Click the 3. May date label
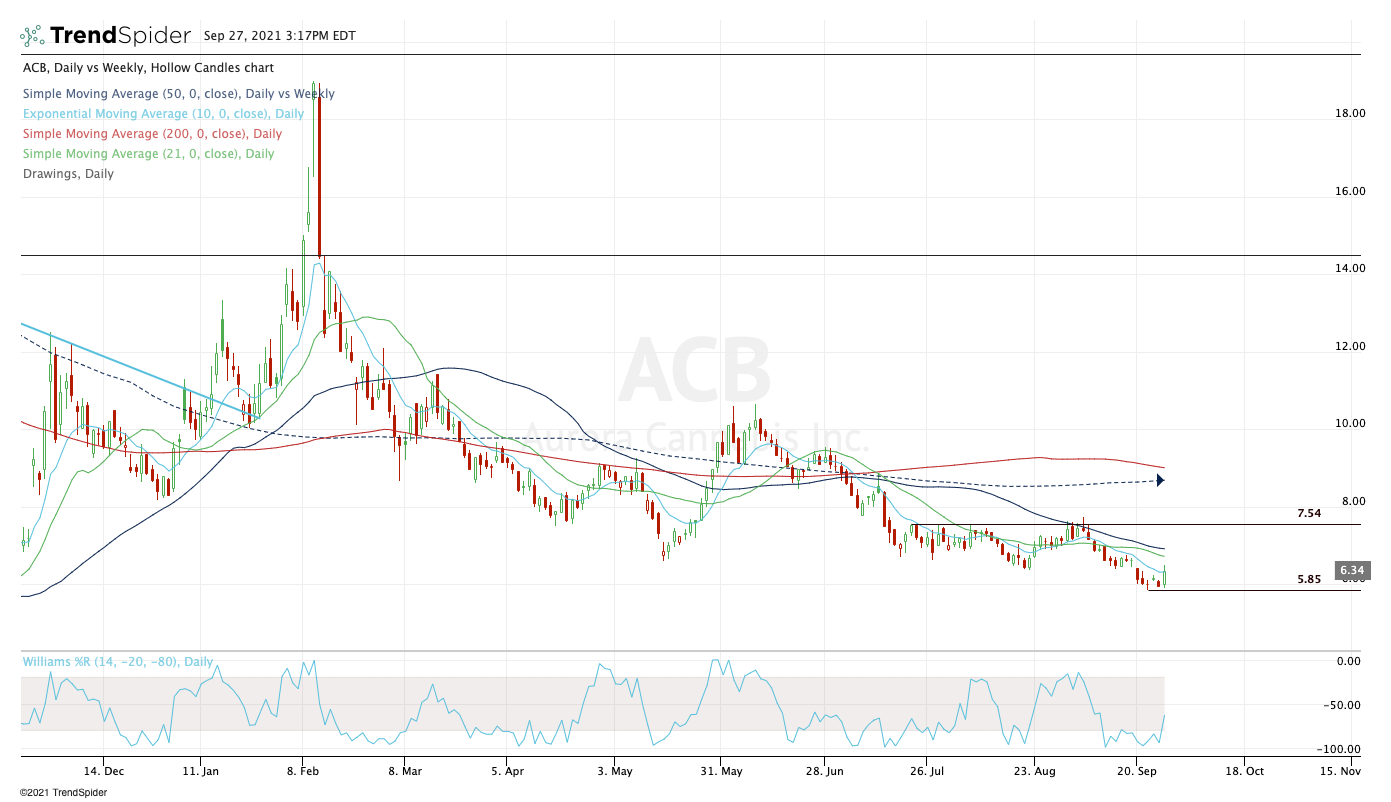The height and width of the screenshot is (802, 1391). pyautogui.click(x=614, y=772)
